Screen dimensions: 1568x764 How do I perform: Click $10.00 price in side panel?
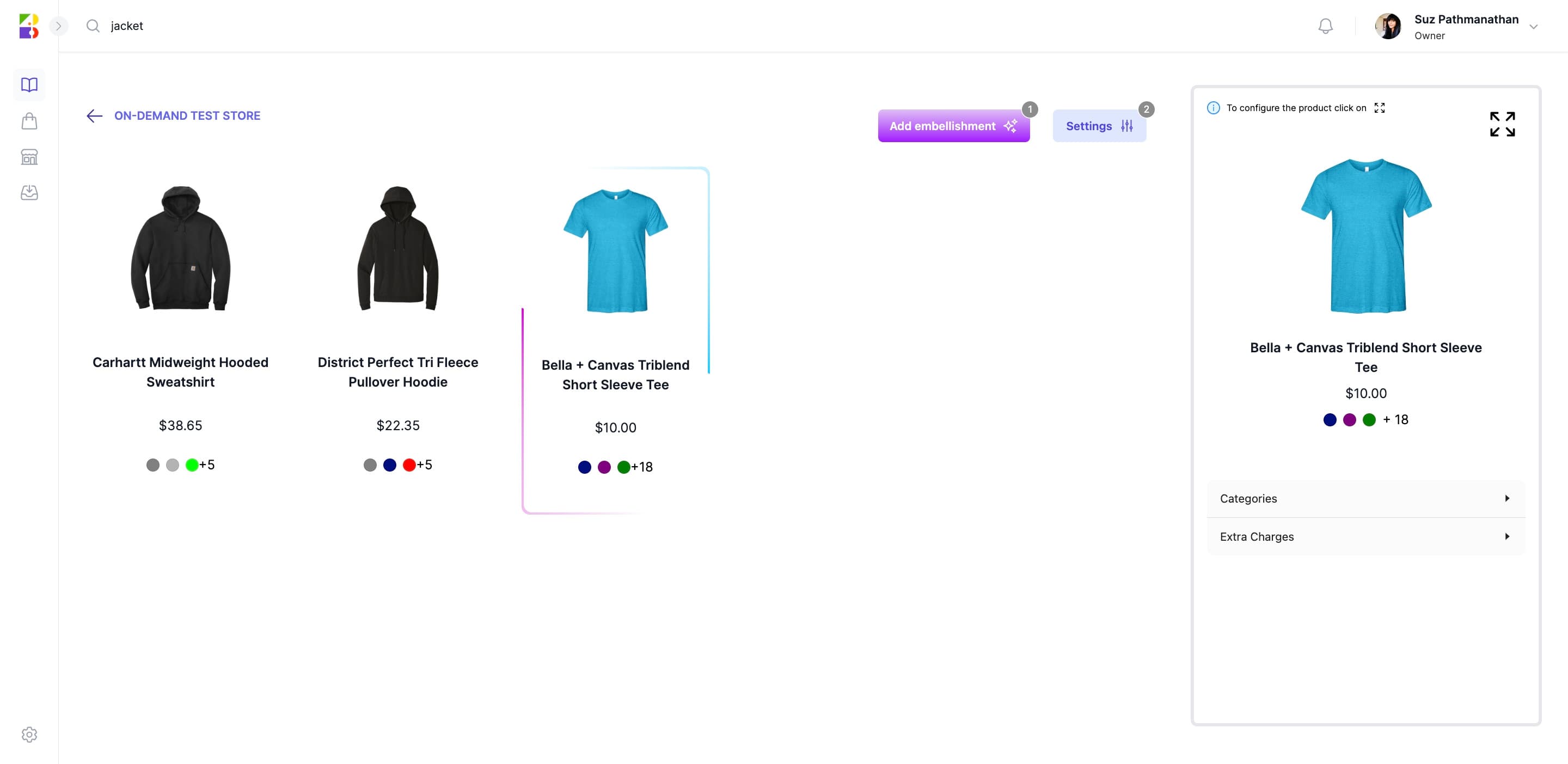pos(1366,394)
